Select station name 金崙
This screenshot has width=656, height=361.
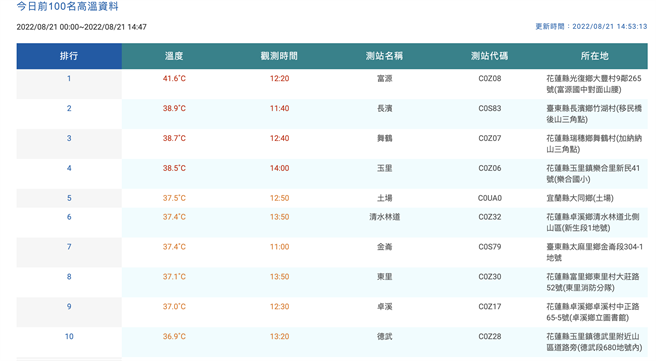(384, 247)
